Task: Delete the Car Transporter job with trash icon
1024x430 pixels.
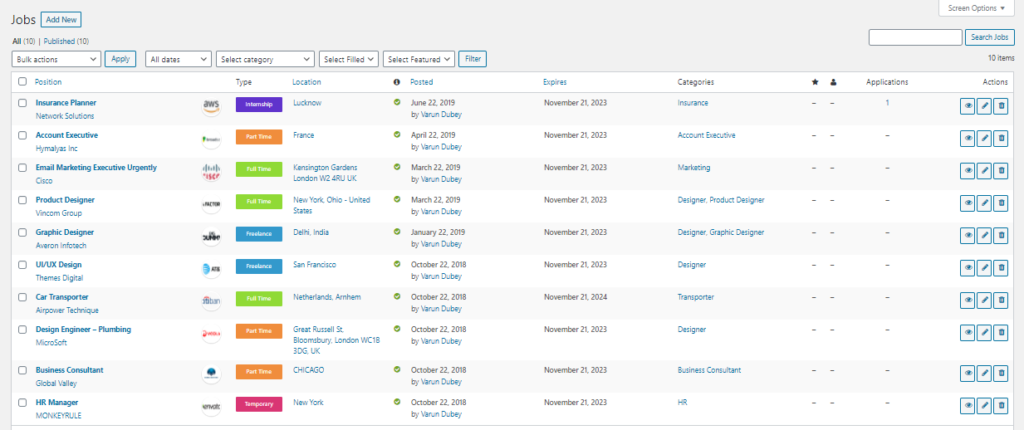Action: tap(1000, 300)
